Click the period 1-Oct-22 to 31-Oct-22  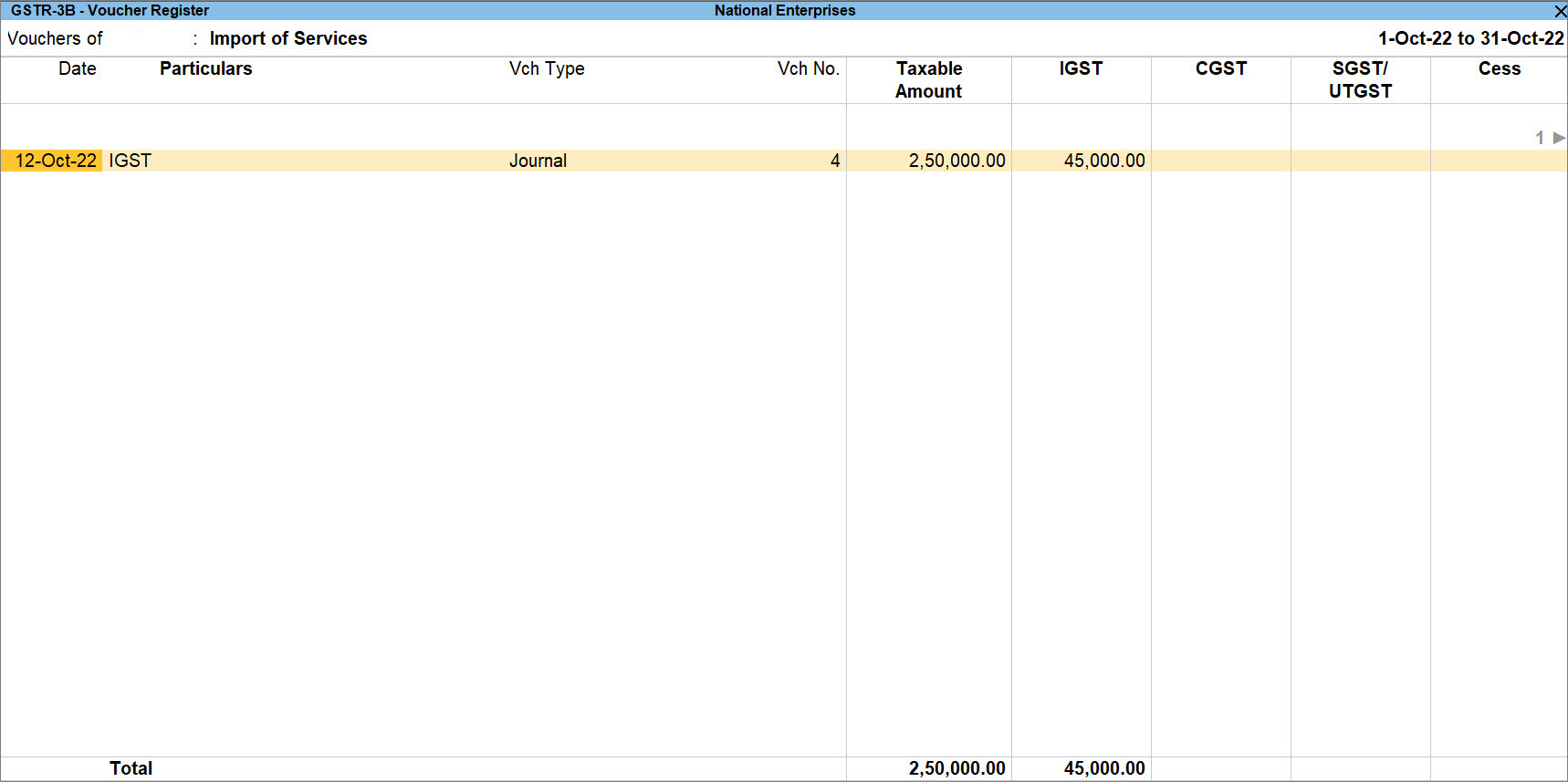pyautogui.click(x=1470, y=38)
